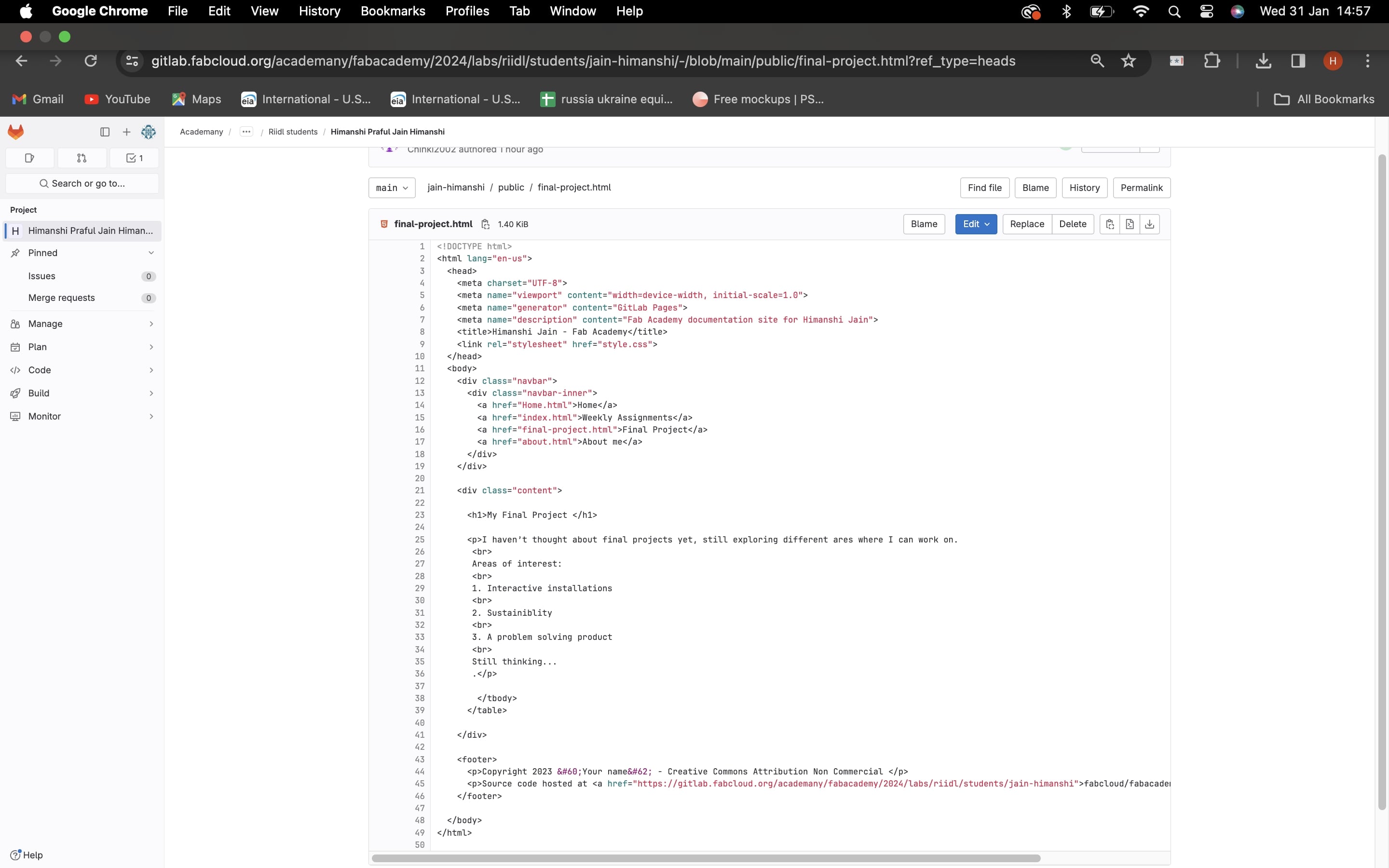
Task: Toggle Chrome side panel icon
Action: tap(1298, 61)
